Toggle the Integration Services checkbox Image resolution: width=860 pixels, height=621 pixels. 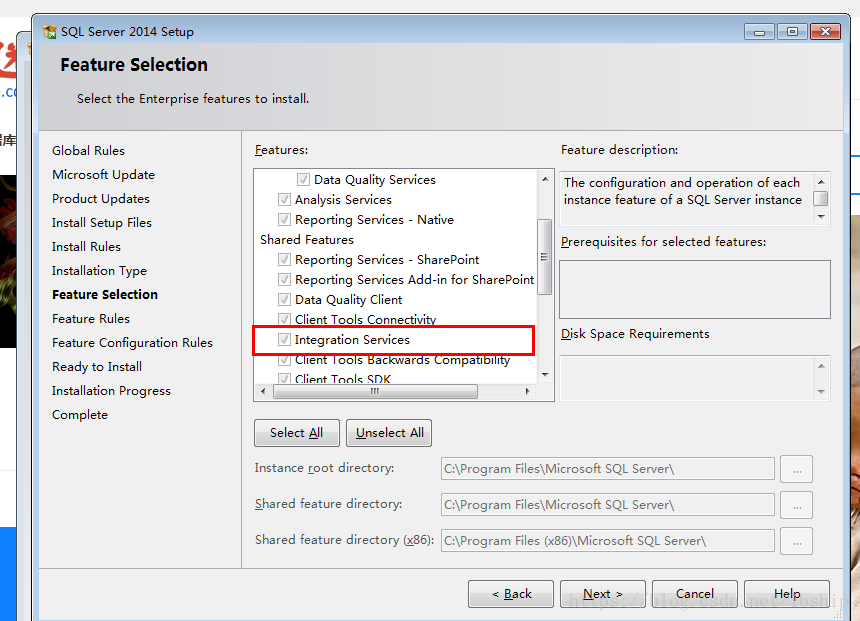pos(284,340)
